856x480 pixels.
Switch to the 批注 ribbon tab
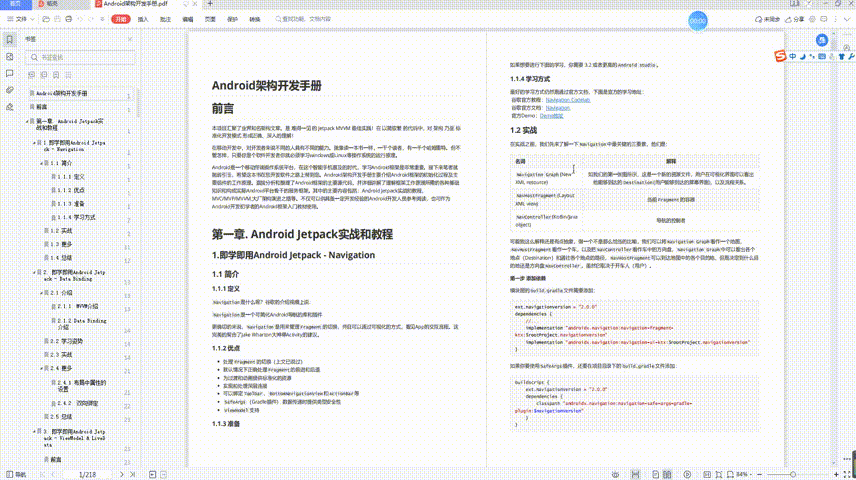click(x=165, y=19)
